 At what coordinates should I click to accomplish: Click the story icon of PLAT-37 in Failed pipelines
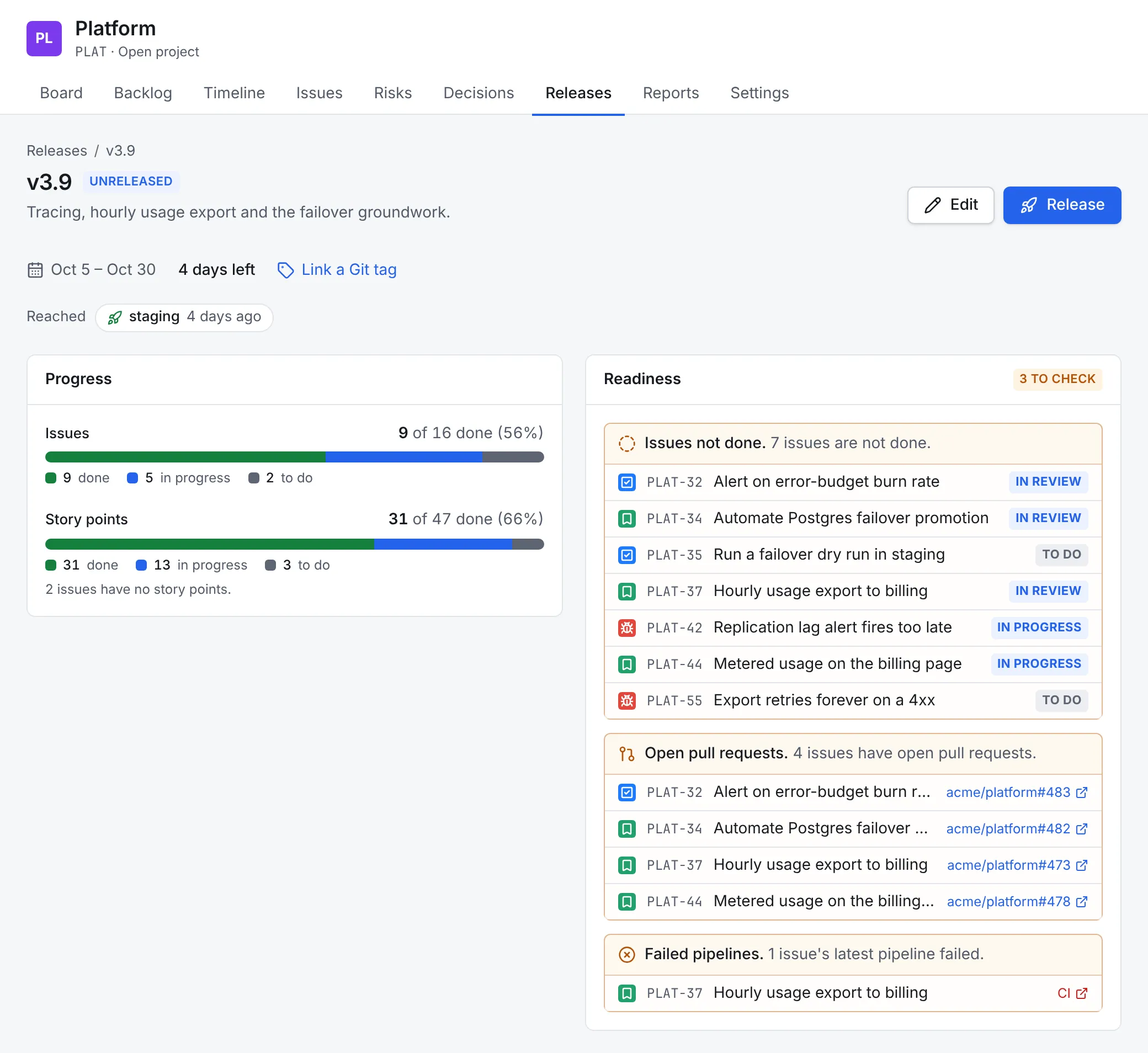[x=626, y=993]
